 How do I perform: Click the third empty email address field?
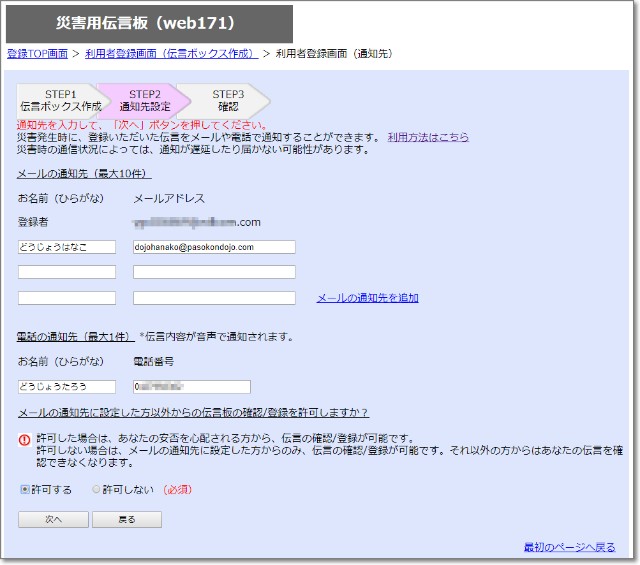click(x=214, y=298)
